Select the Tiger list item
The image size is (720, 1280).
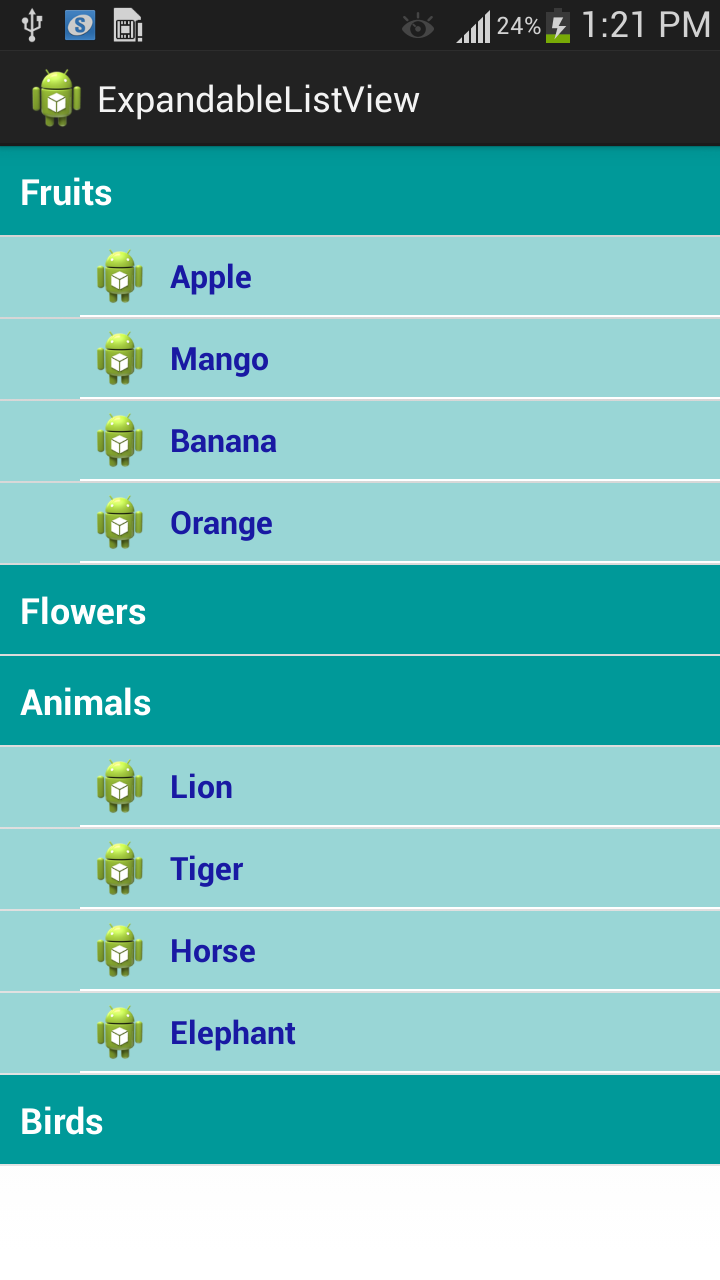400,869
